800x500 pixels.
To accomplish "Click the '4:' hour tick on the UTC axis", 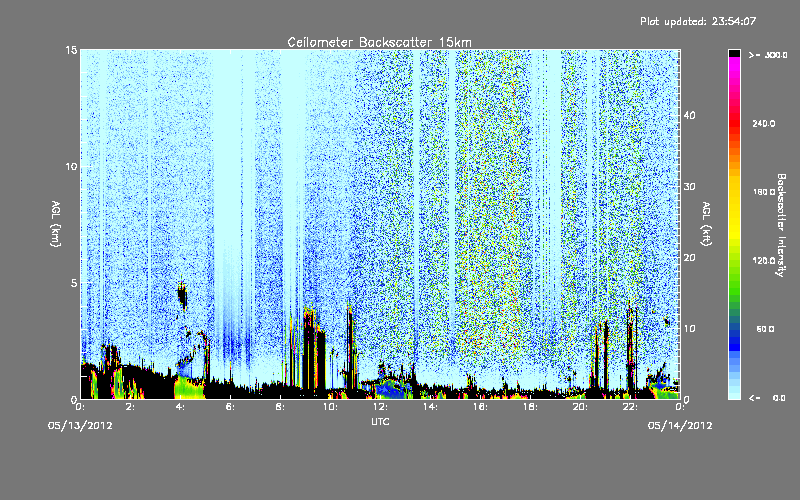I will pos(180,407).
